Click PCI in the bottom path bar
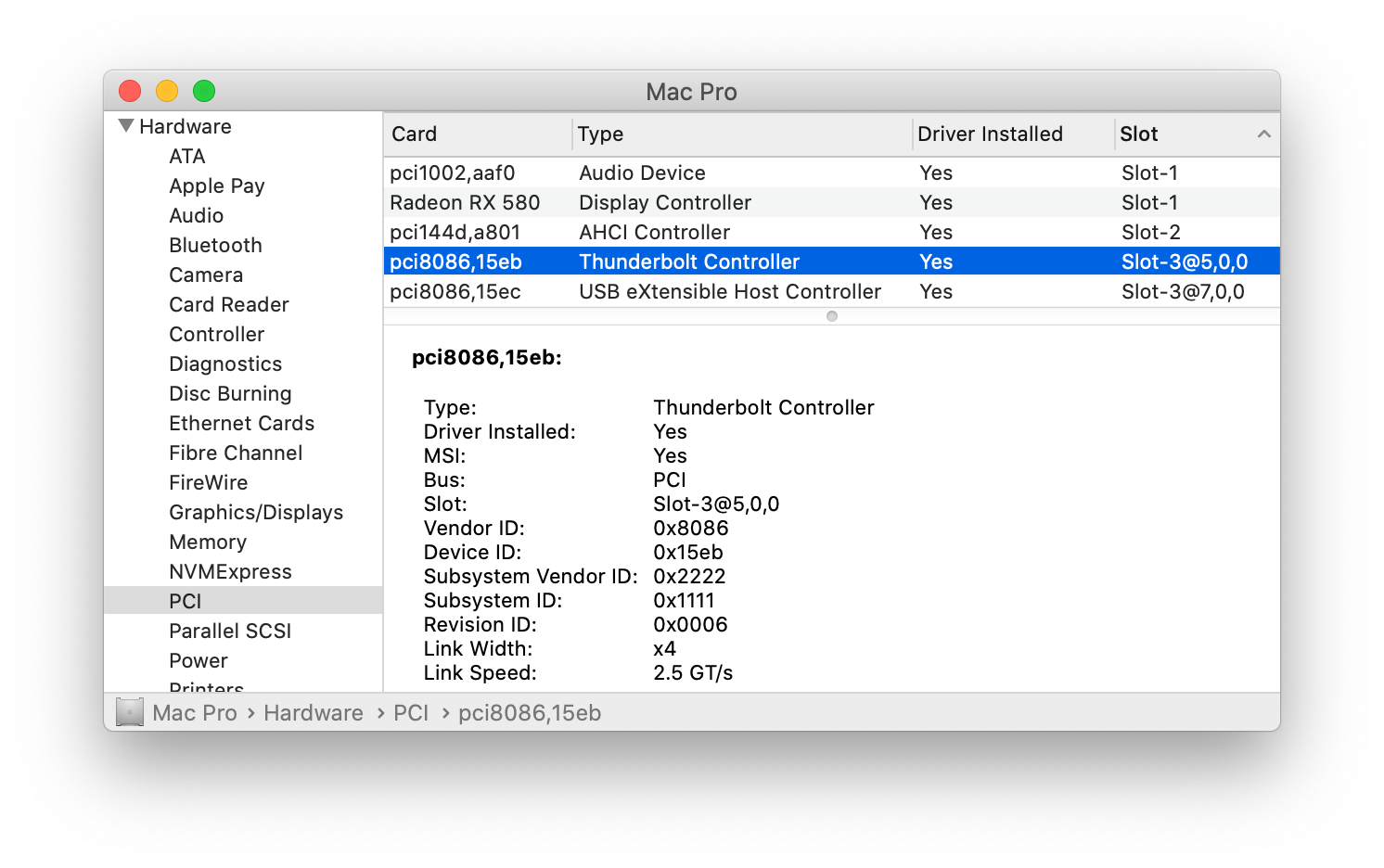Viewport: 1384px width, 868px height. pos(411,712)
